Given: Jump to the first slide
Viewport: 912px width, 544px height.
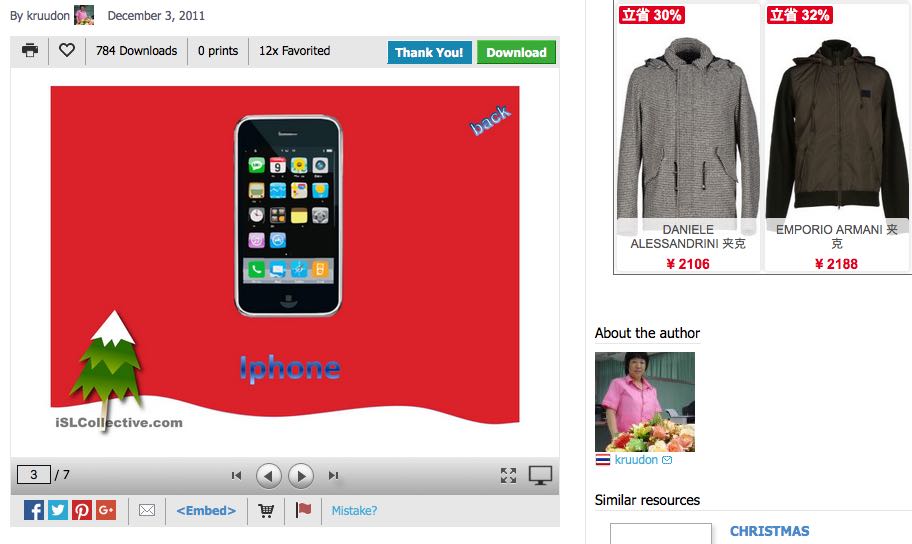Looking at the screenshot, I should coord(236,475).
